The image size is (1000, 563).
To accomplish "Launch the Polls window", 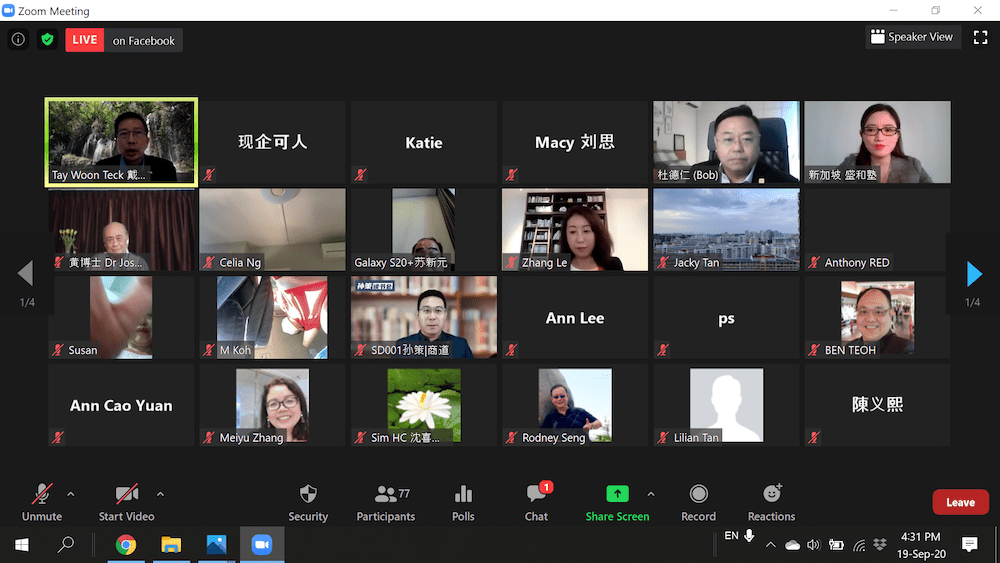I will click(463, 502).
